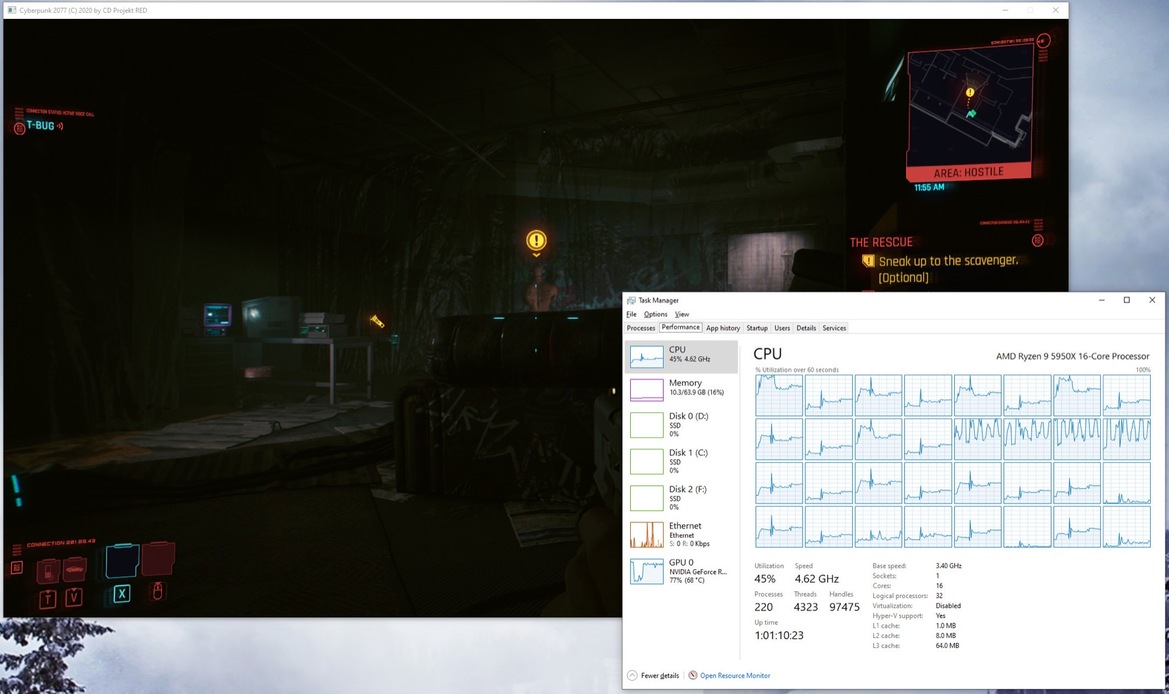Click the T key quick slot icon
Screen dimensions: 1169x694
click(x=48, y=598)
